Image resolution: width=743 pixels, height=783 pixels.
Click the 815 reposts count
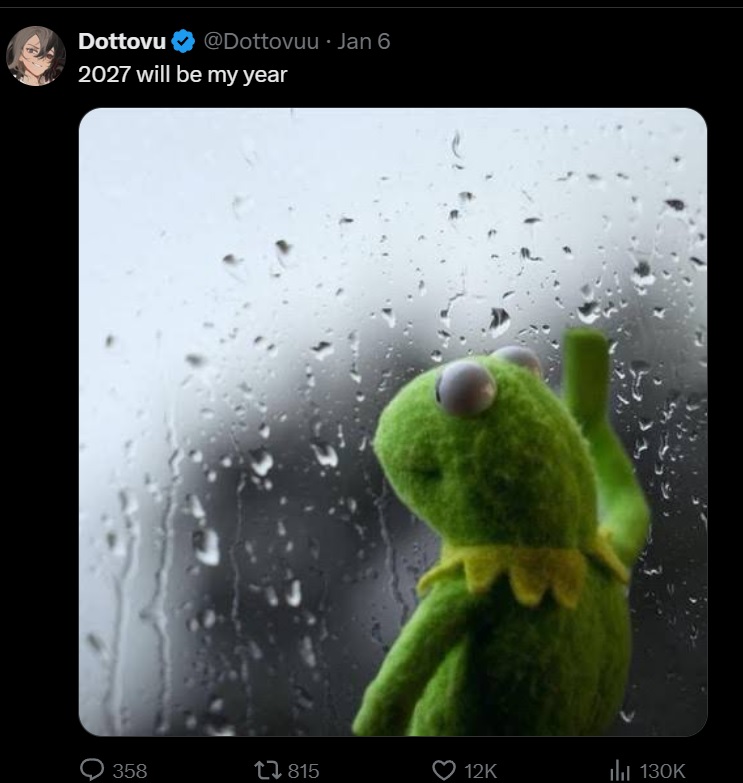pos(304,771)
